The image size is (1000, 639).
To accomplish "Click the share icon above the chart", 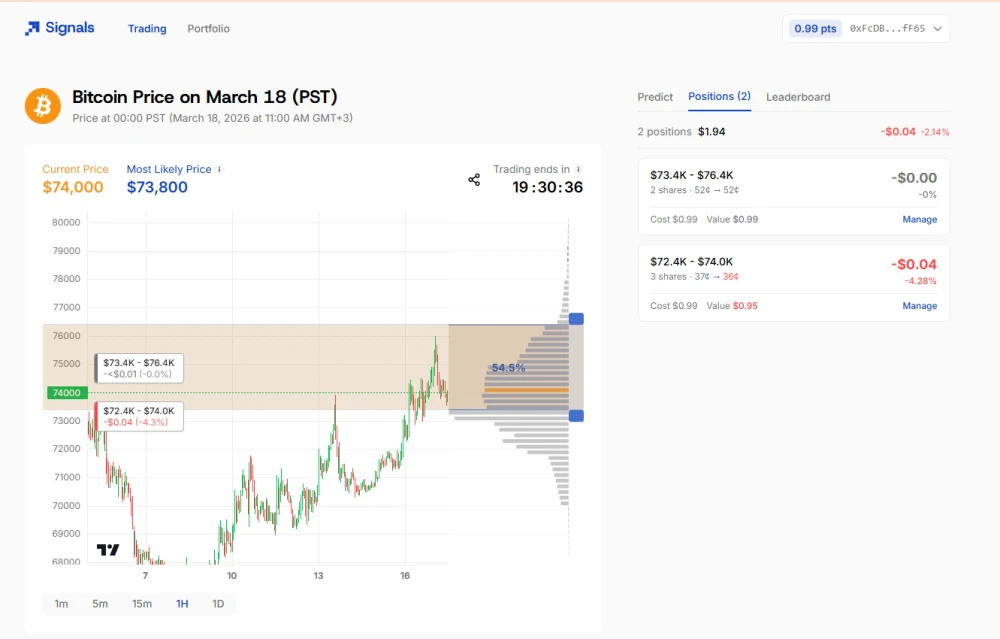I will click(474, 180).
